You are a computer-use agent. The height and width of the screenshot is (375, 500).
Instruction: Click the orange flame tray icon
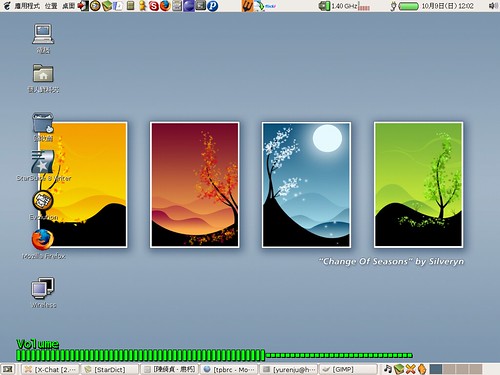[x=422, y=369]
